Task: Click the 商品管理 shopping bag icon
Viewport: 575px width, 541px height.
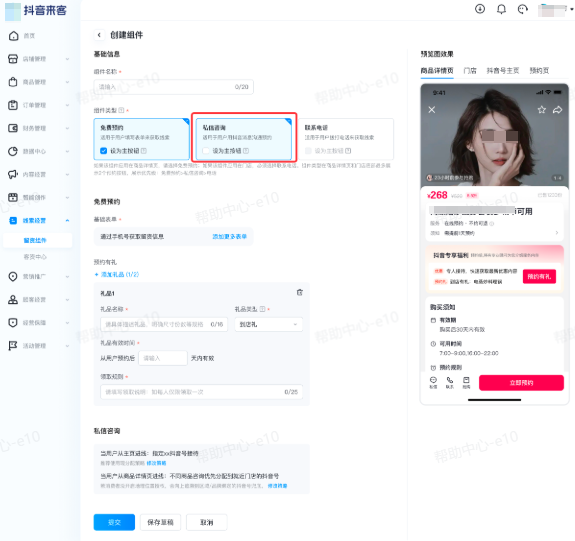Action: (x=13, y=82)
